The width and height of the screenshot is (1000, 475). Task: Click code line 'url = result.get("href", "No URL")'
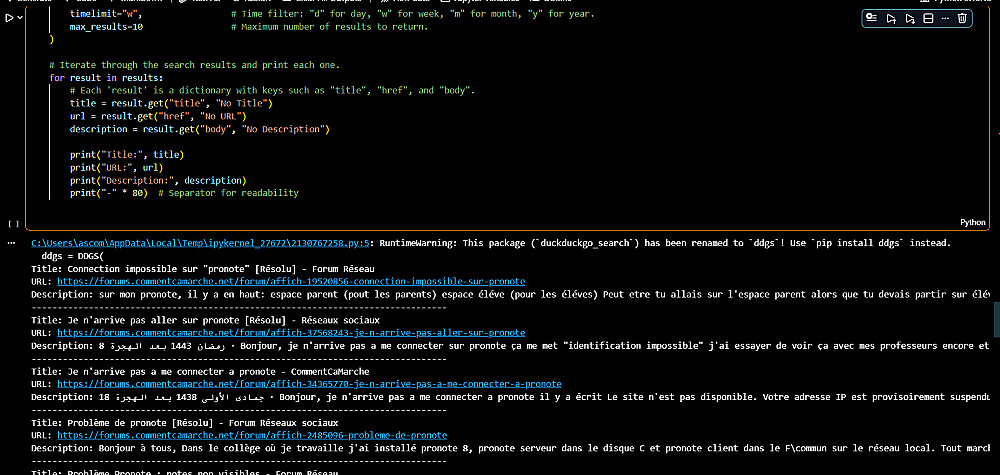(158, 116)
